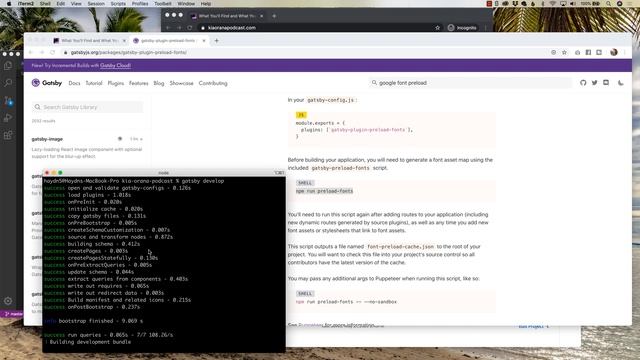Open Gatsby's Twitter icon link

pos(594,83)
